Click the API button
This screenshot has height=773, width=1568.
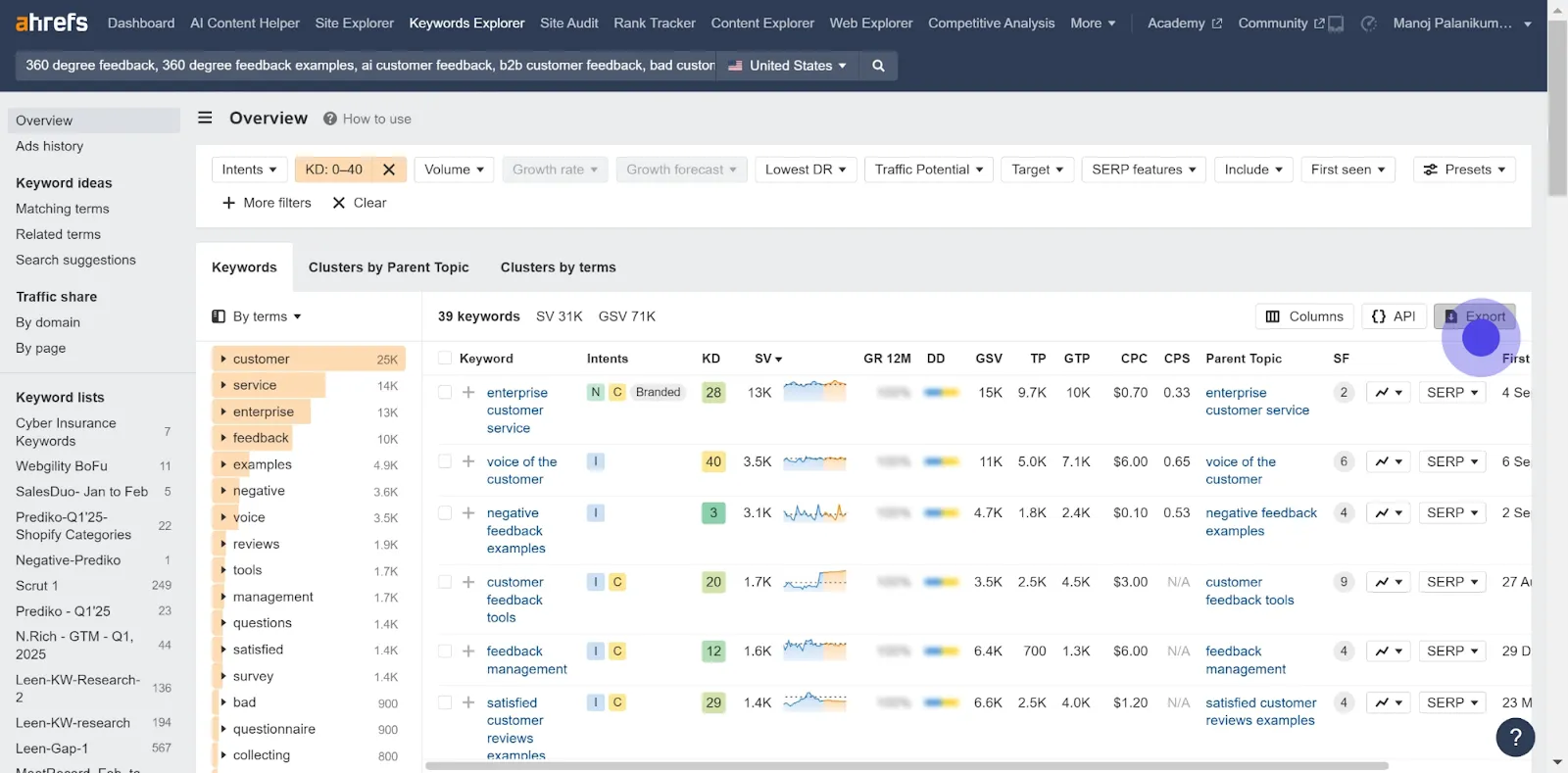(1394, 316)
